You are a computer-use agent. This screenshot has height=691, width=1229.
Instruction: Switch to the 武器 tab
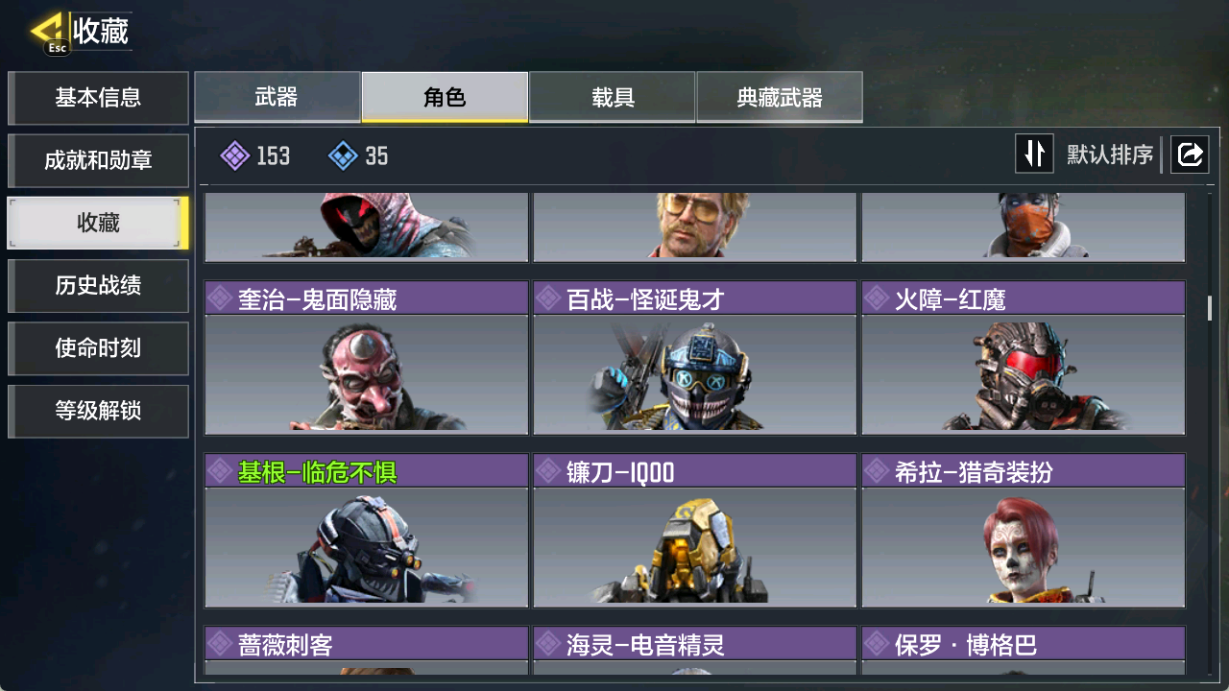pos(277,97)
